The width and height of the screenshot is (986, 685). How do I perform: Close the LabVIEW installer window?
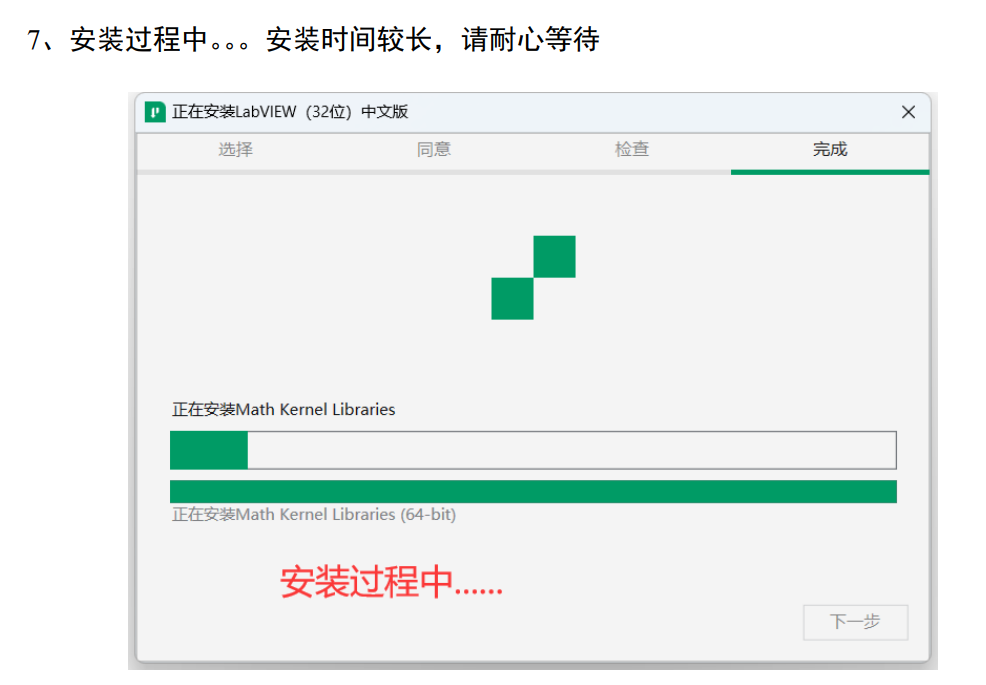click(x=907, y=112)
